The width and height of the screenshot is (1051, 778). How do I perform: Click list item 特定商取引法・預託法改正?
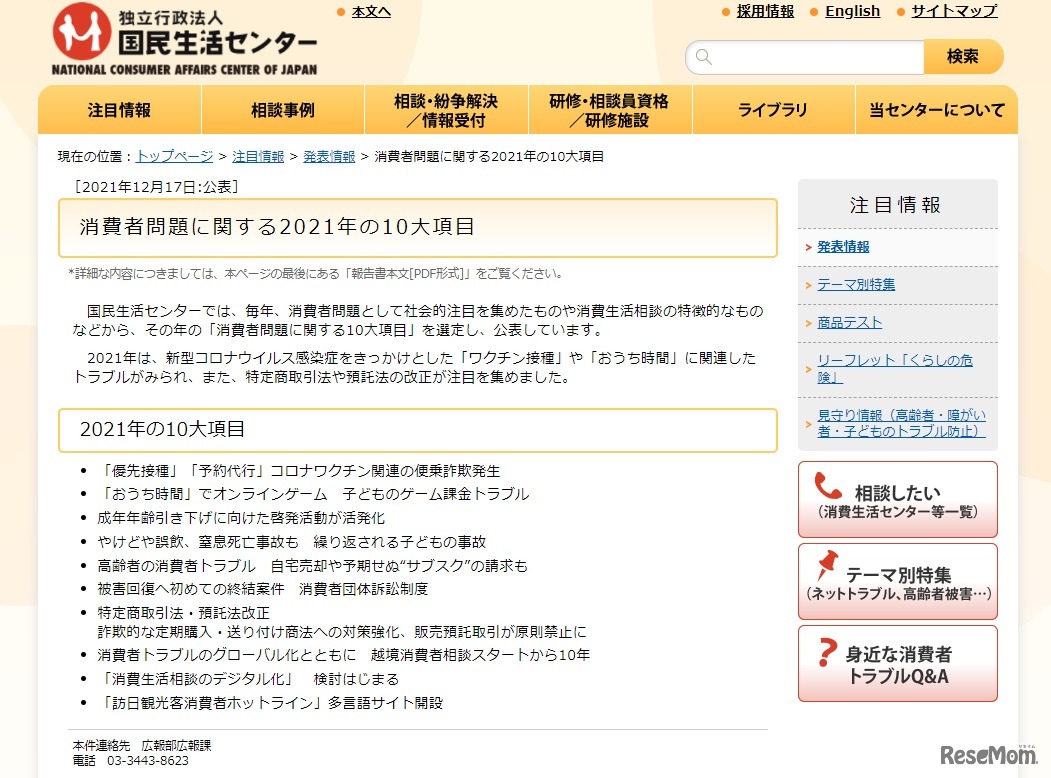click(x=342, y=623)
